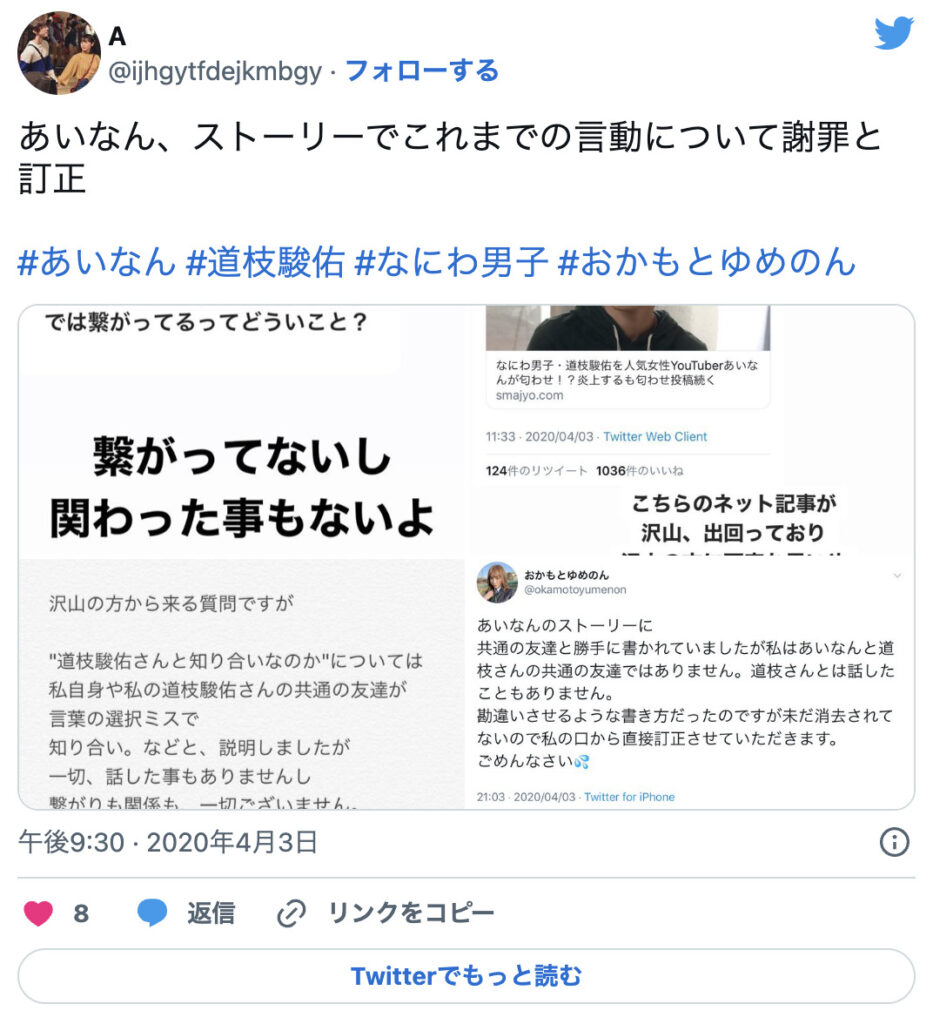Open the tweet timestamp 午後9:30 · 2020年4月3日
The image size is (933, 1024).
tap(168, 842)
